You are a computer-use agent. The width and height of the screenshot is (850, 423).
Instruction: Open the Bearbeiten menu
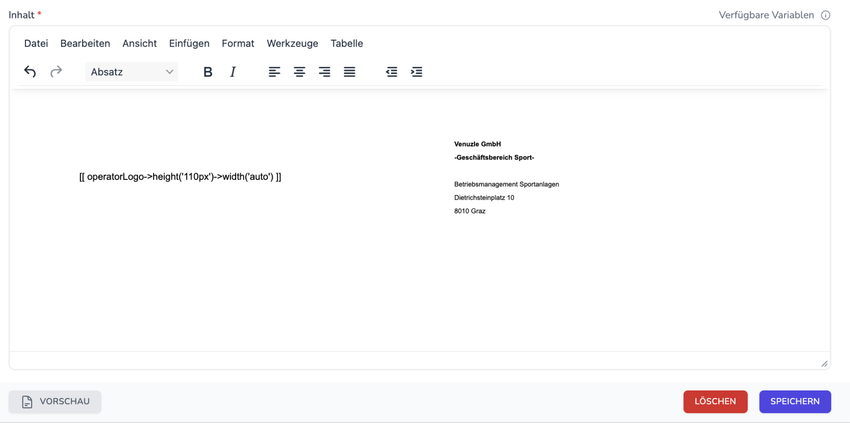[x=85, y=43]
